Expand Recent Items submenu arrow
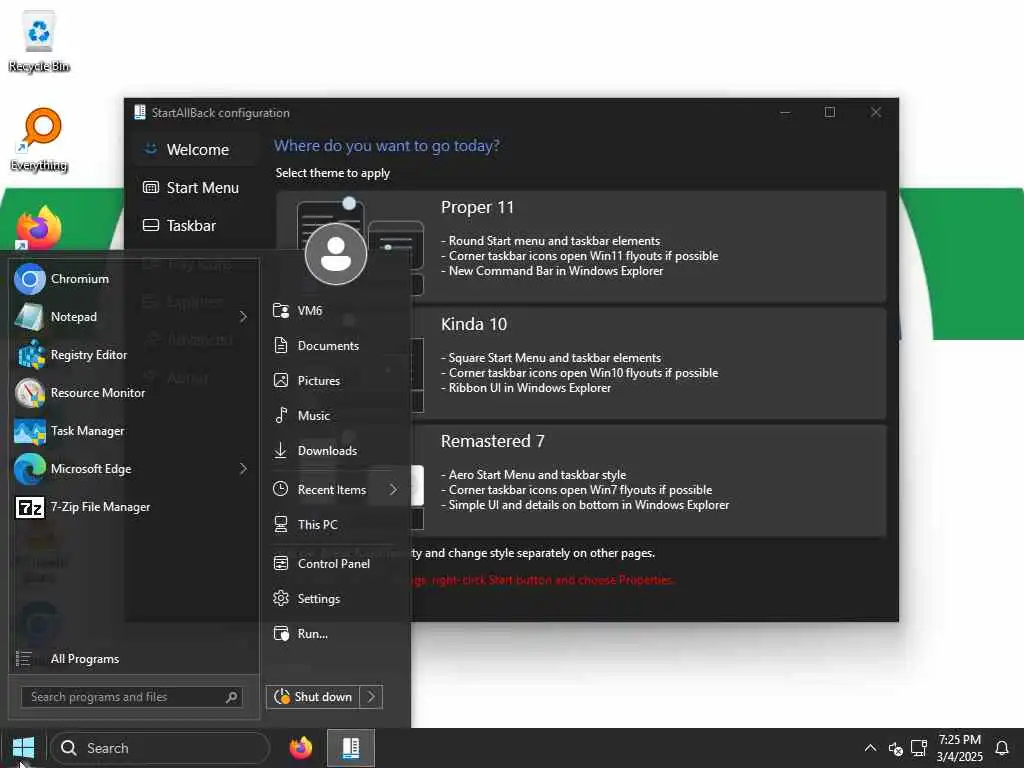The image size is (1024, 768). [393, 490]
